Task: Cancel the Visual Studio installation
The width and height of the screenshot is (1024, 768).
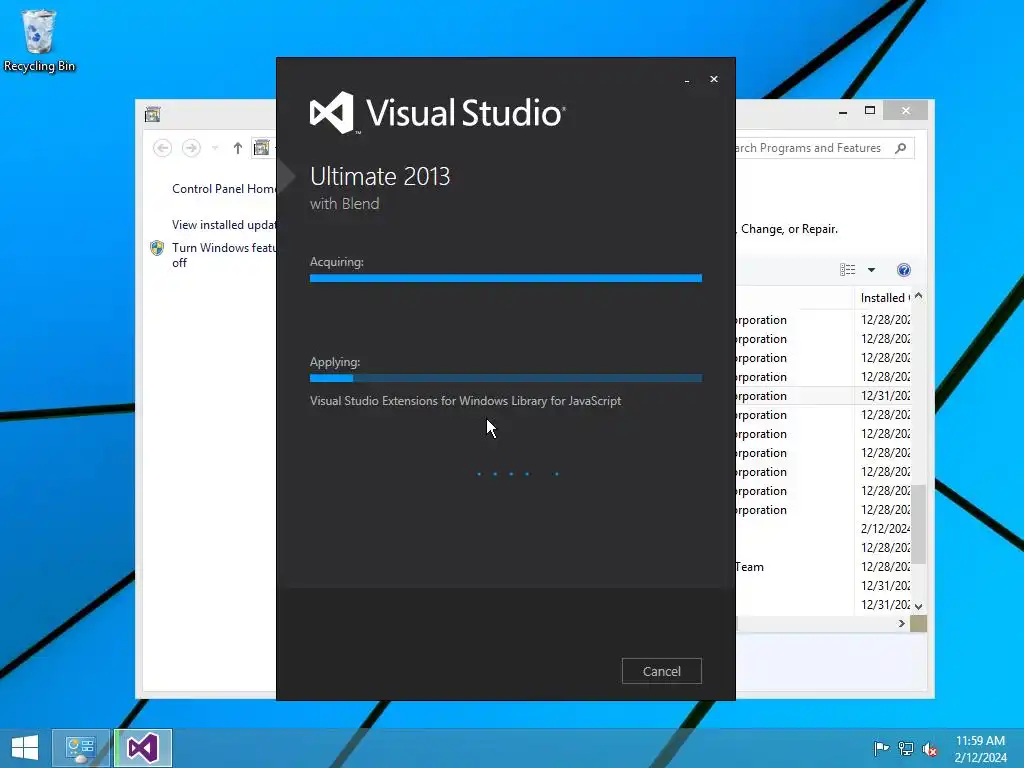Action: click(662, 671)
